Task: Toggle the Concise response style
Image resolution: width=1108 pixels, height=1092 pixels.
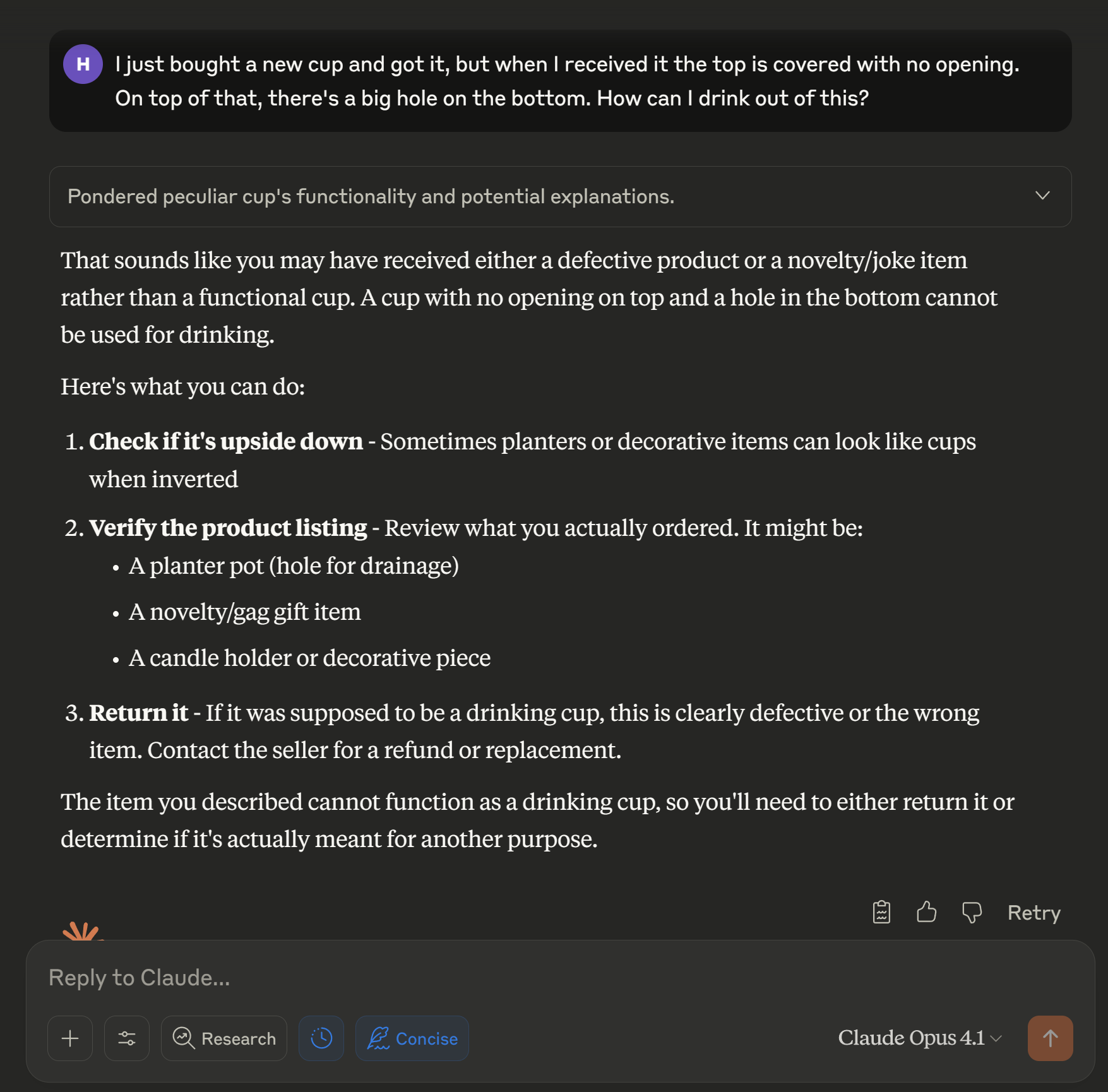Action: (x=412, y=1038)
